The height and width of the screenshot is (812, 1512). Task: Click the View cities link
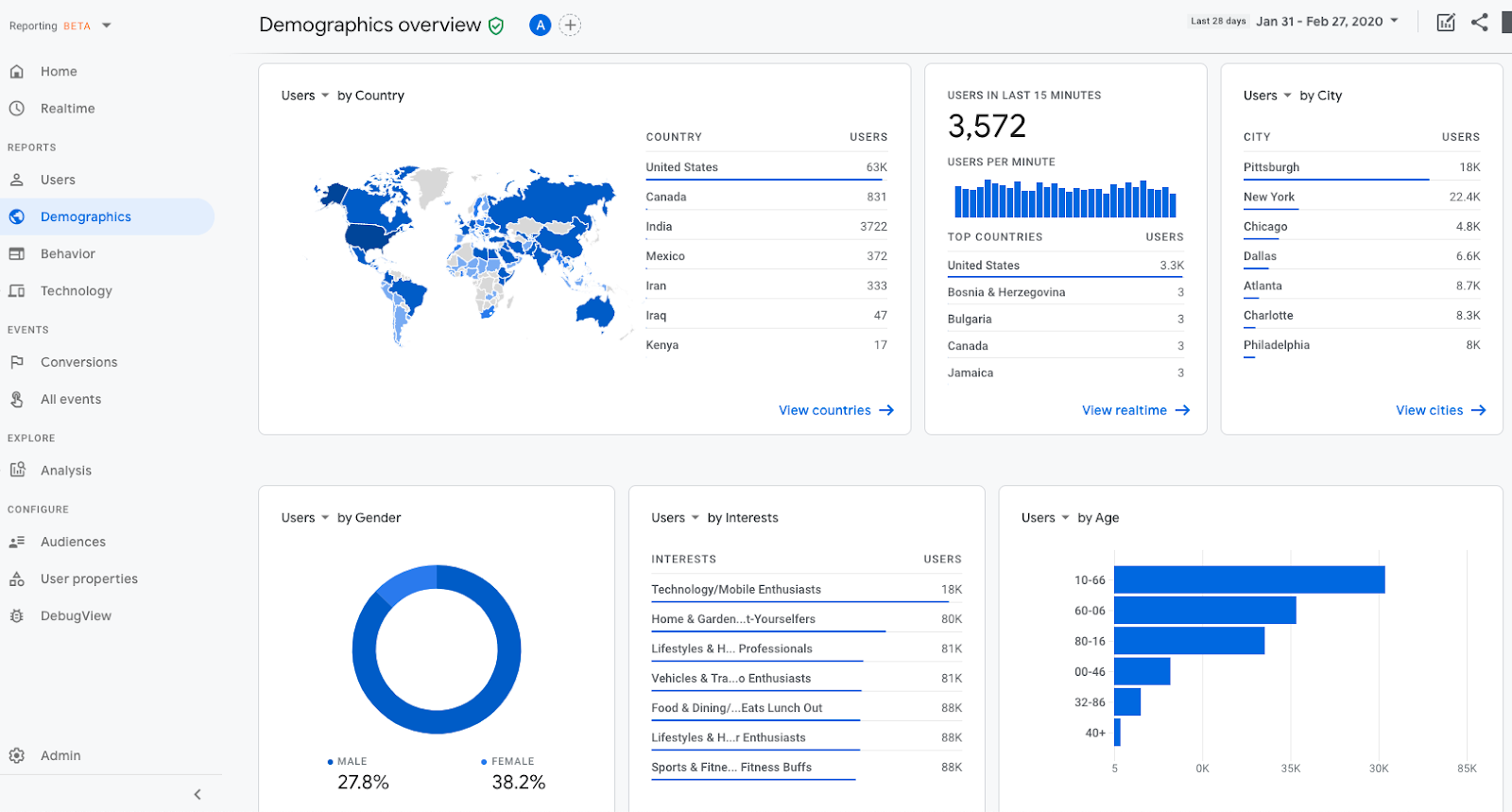pyautogui.click(x=1441, y=410)
